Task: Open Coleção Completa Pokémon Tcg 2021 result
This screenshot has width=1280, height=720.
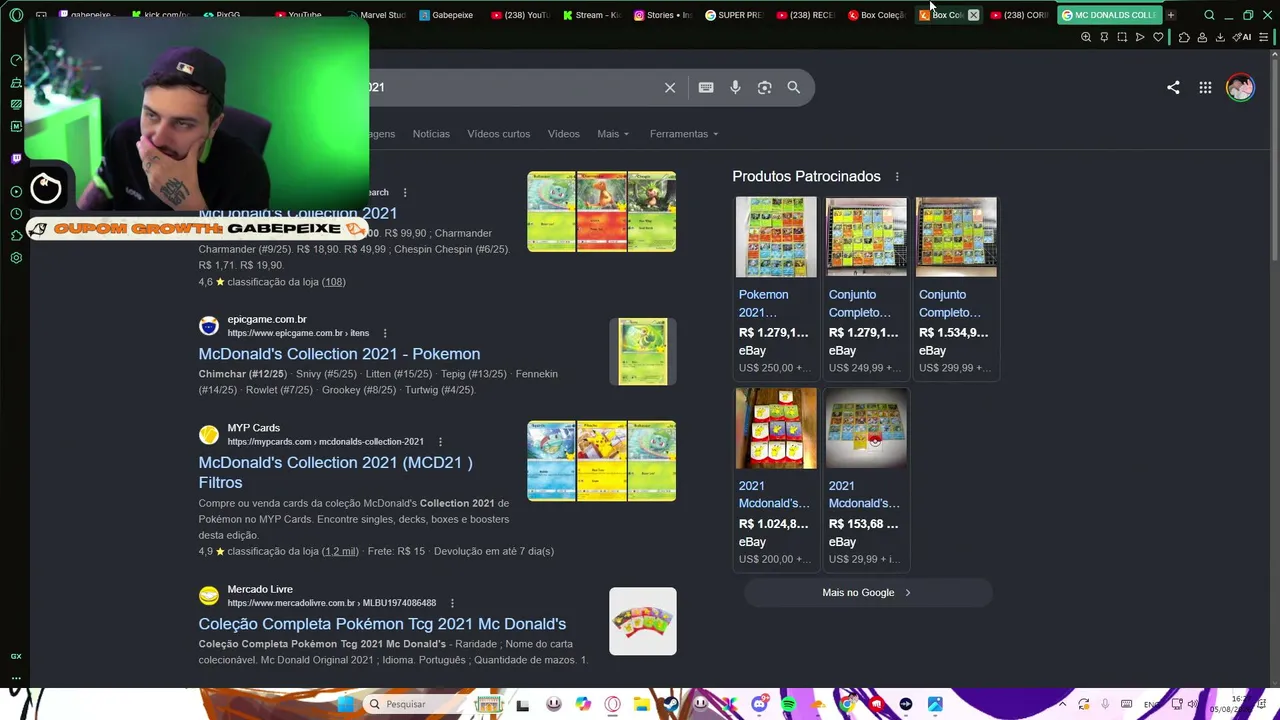Action: click(382, 624)
